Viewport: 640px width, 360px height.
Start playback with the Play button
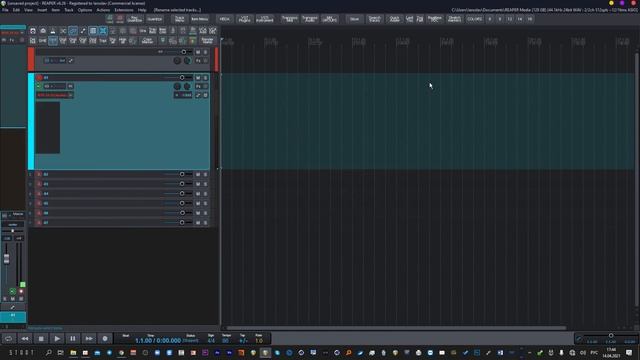(x=57, y=338)
